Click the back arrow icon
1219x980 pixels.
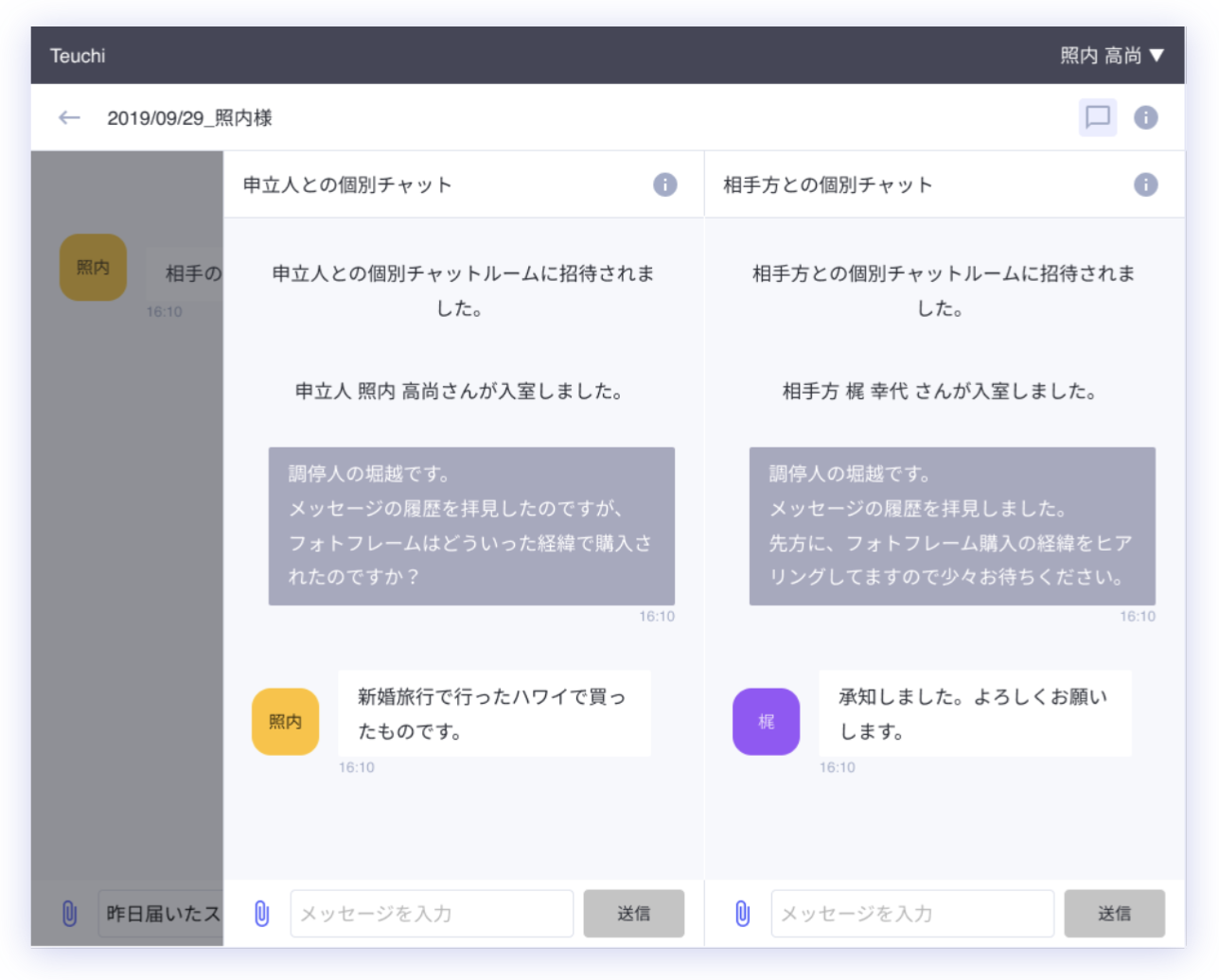[69, 117]
